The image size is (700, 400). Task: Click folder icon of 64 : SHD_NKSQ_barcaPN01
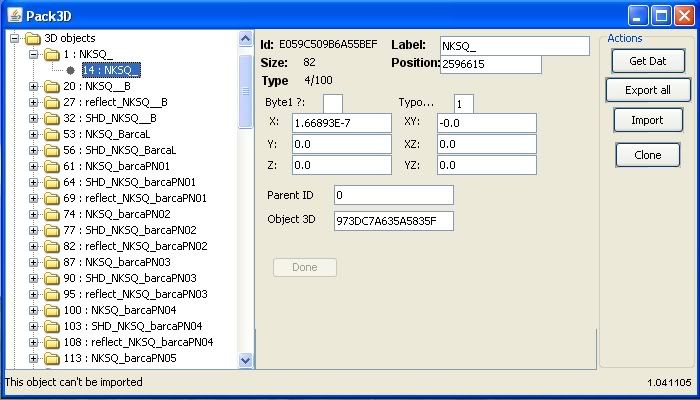click(x=52, y=182)
